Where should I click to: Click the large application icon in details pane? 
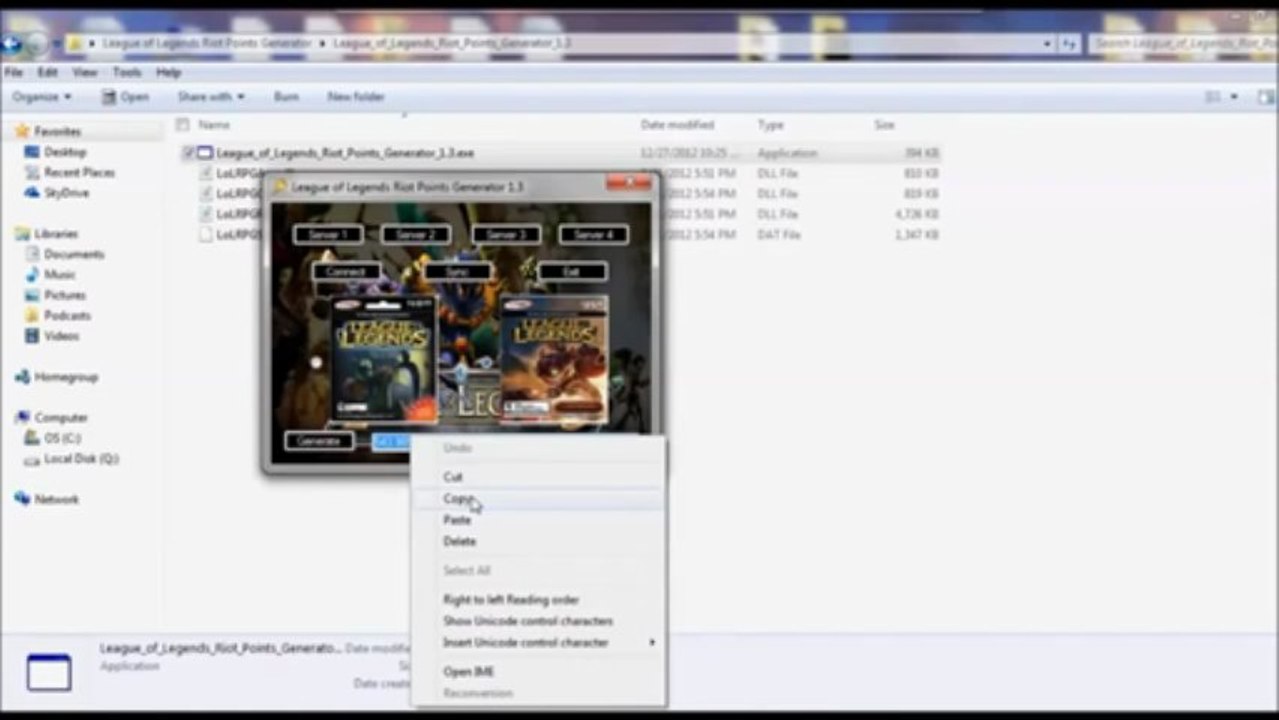click(49, 672)
